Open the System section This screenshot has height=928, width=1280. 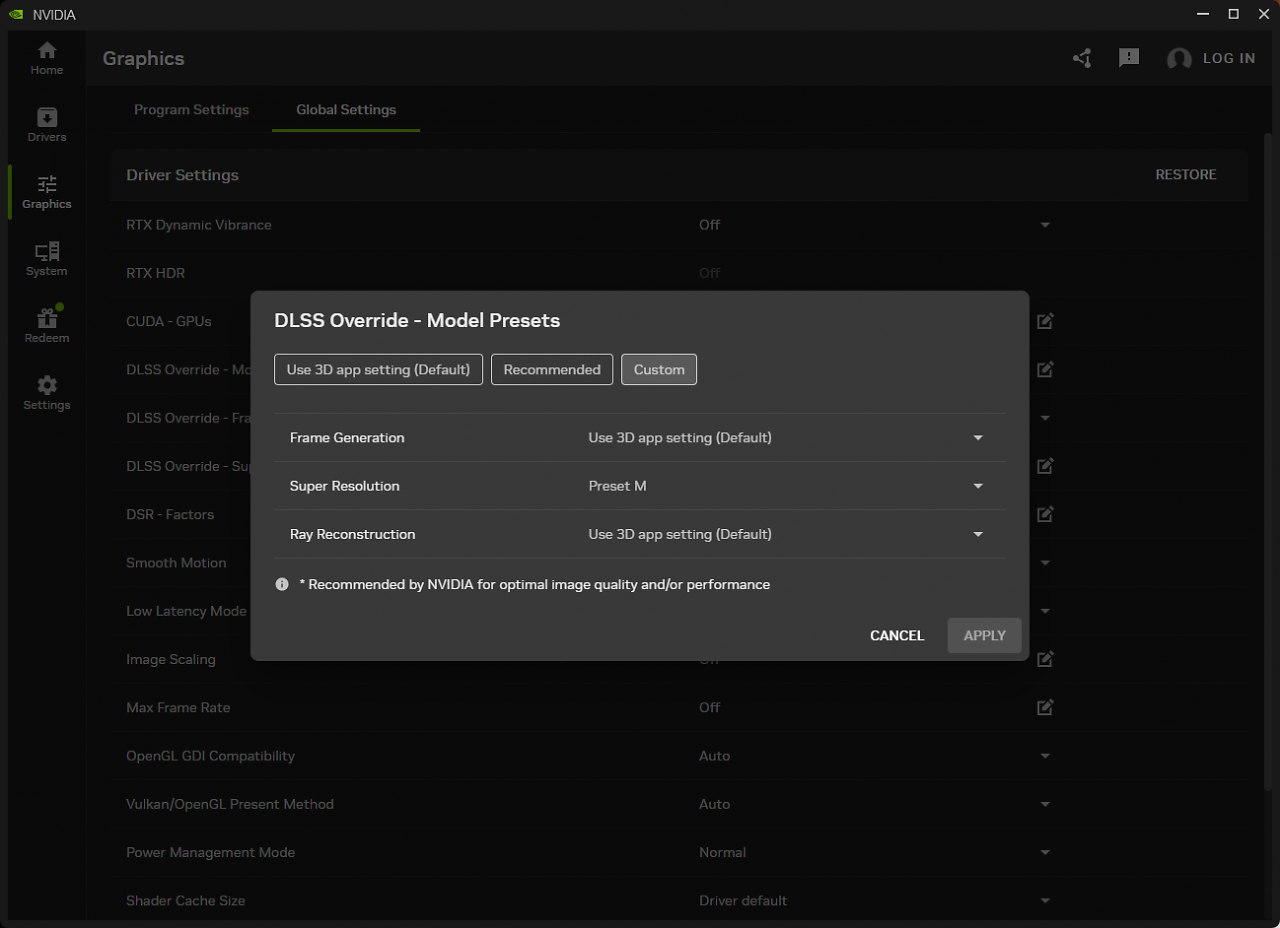pyautogui.click(x=46, y=260)
